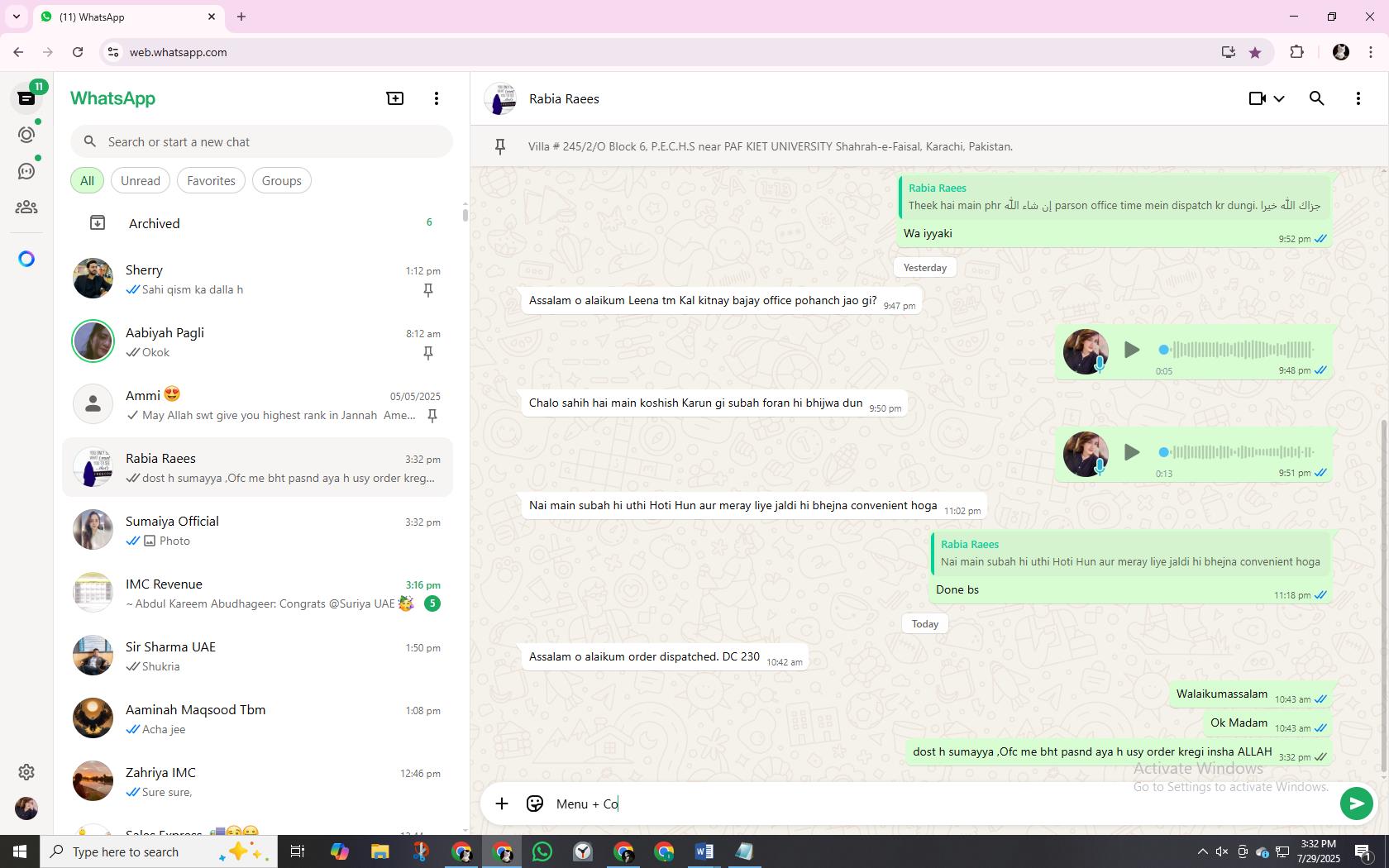
Task: Open the Channels icon in sidebar
Action: pos(26,171)
